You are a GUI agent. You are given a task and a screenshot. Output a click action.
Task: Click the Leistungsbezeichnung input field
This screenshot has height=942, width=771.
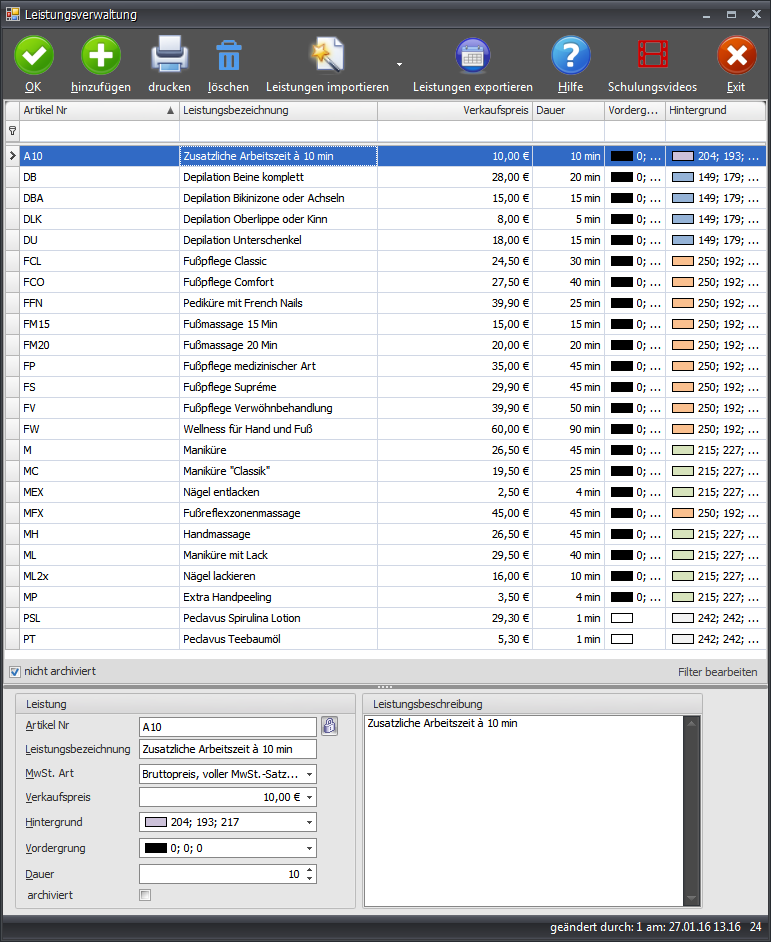coord(227,749)
